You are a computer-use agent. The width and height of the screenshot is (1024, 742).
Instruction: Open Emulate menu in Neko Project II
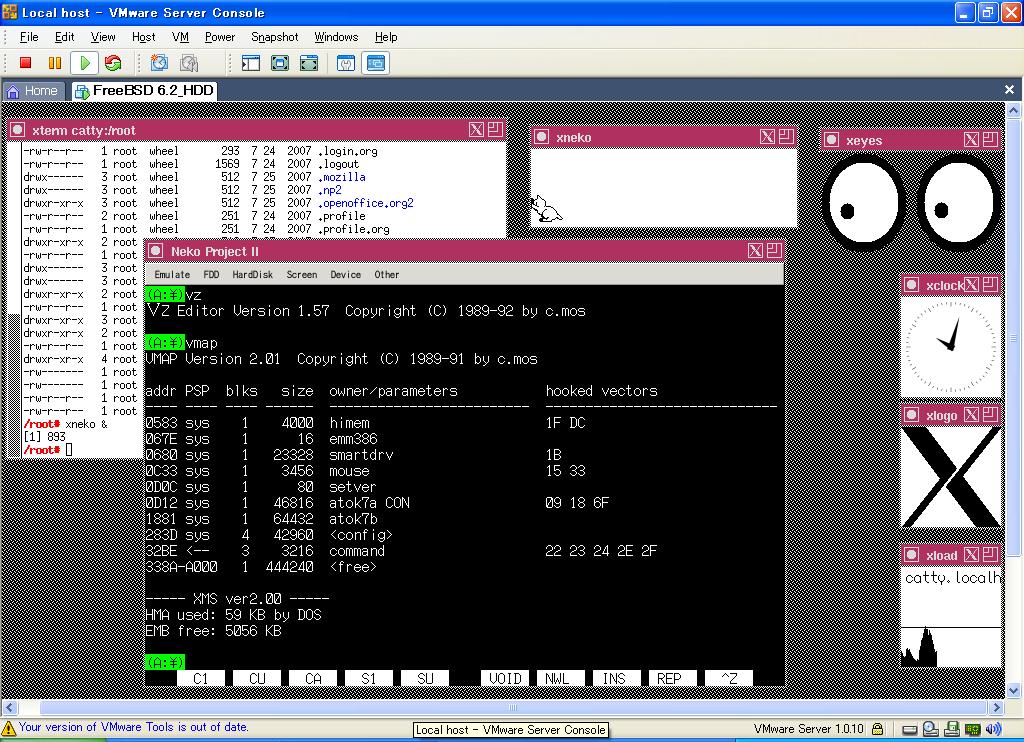click(172, 274)
